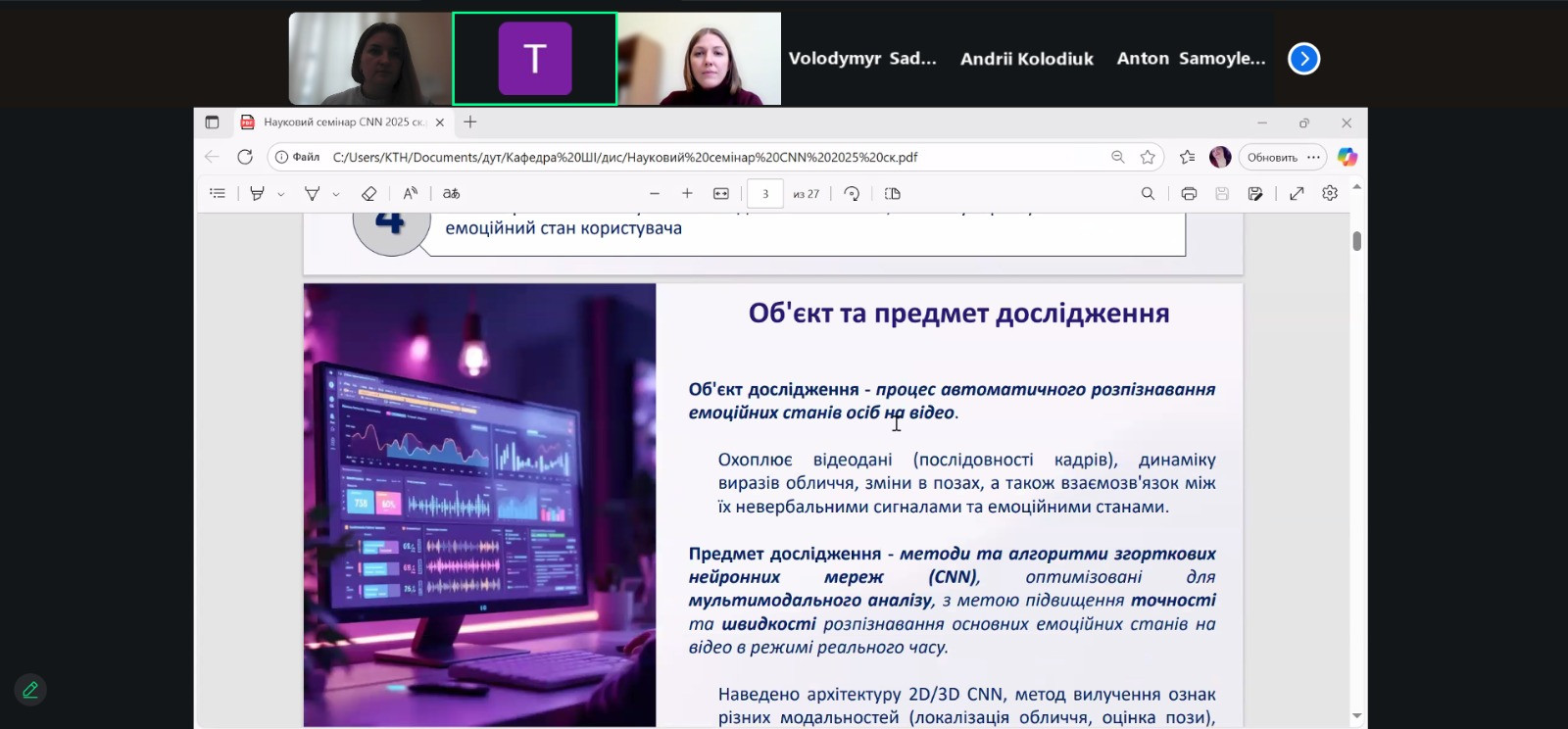Expand the Highlight tool options arrow
This screenshot has width=1568, height=729.
tap(281, 195)
